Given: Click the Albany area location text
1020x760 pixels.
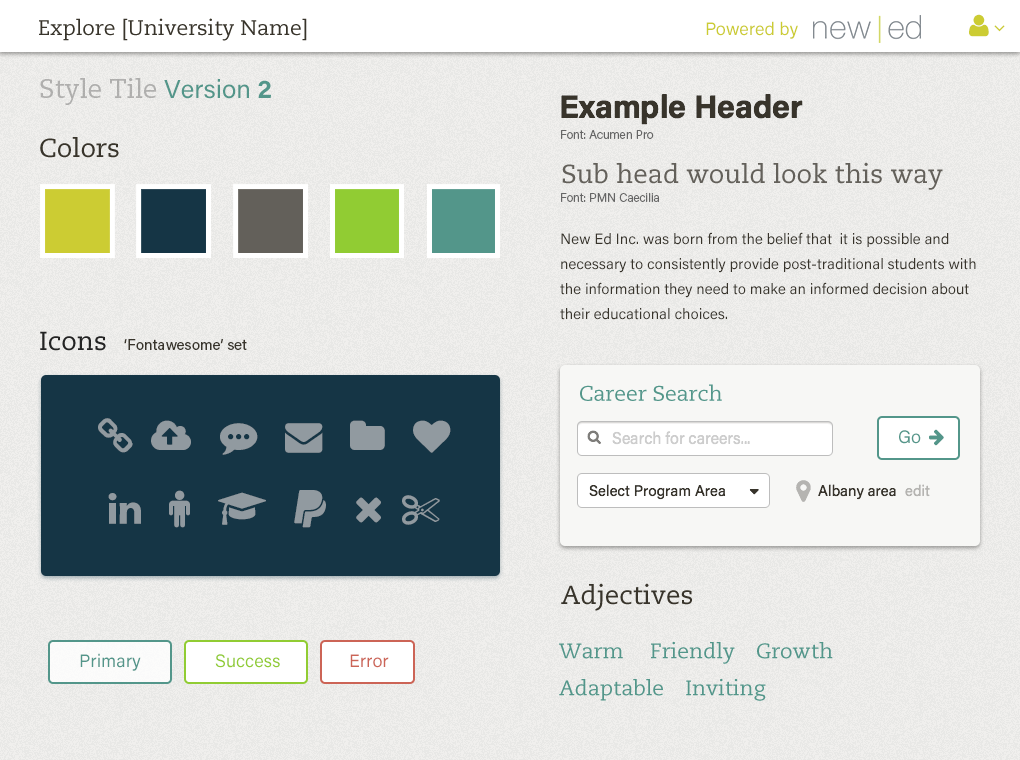Looking at the screenshot, I should (x=857, y=491).
